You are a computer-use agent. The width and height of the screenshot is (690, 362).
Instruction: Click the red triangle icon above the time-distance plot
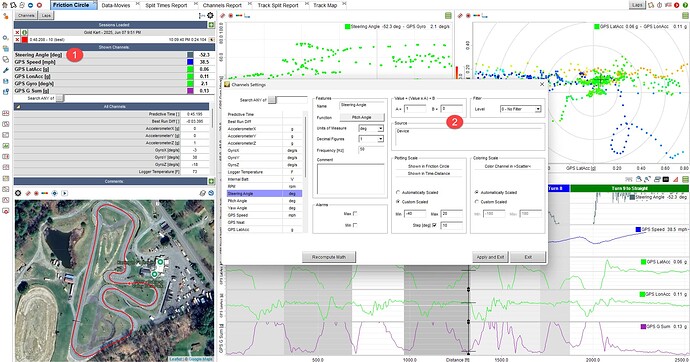(675, 179)
